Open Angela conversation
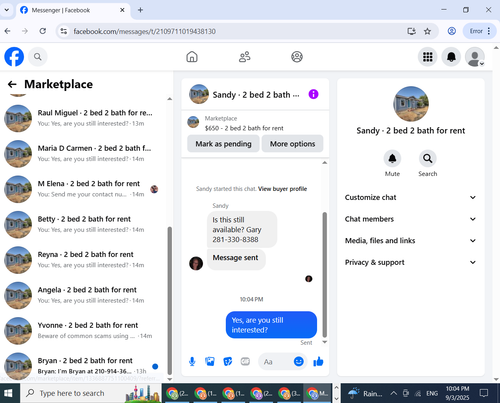 point(83,295)
